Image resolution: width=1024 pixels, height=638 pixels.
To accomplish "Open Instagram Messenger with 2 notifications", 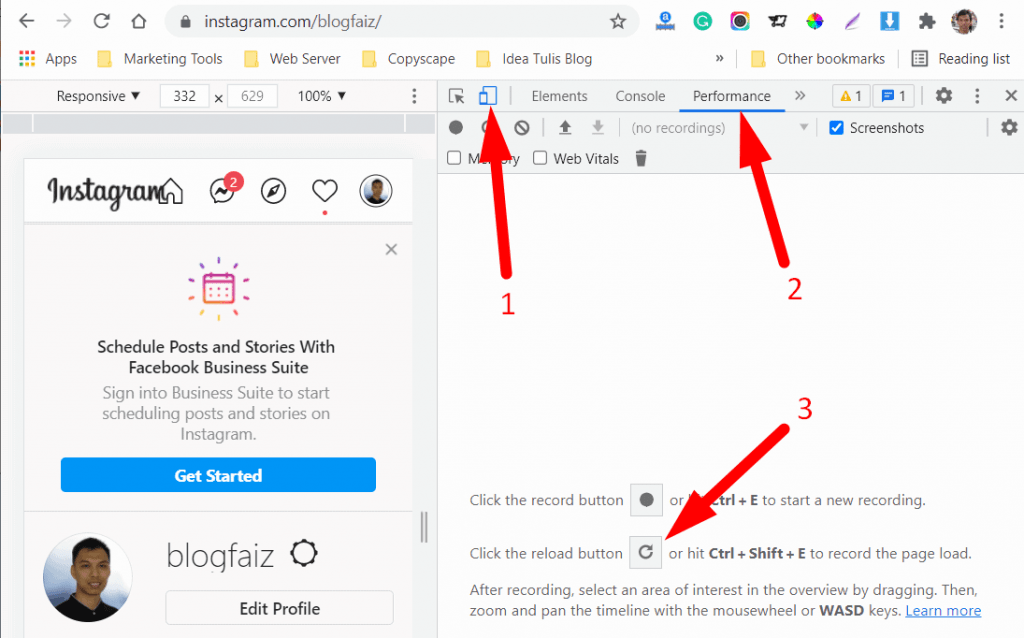I will click(223, 191).
